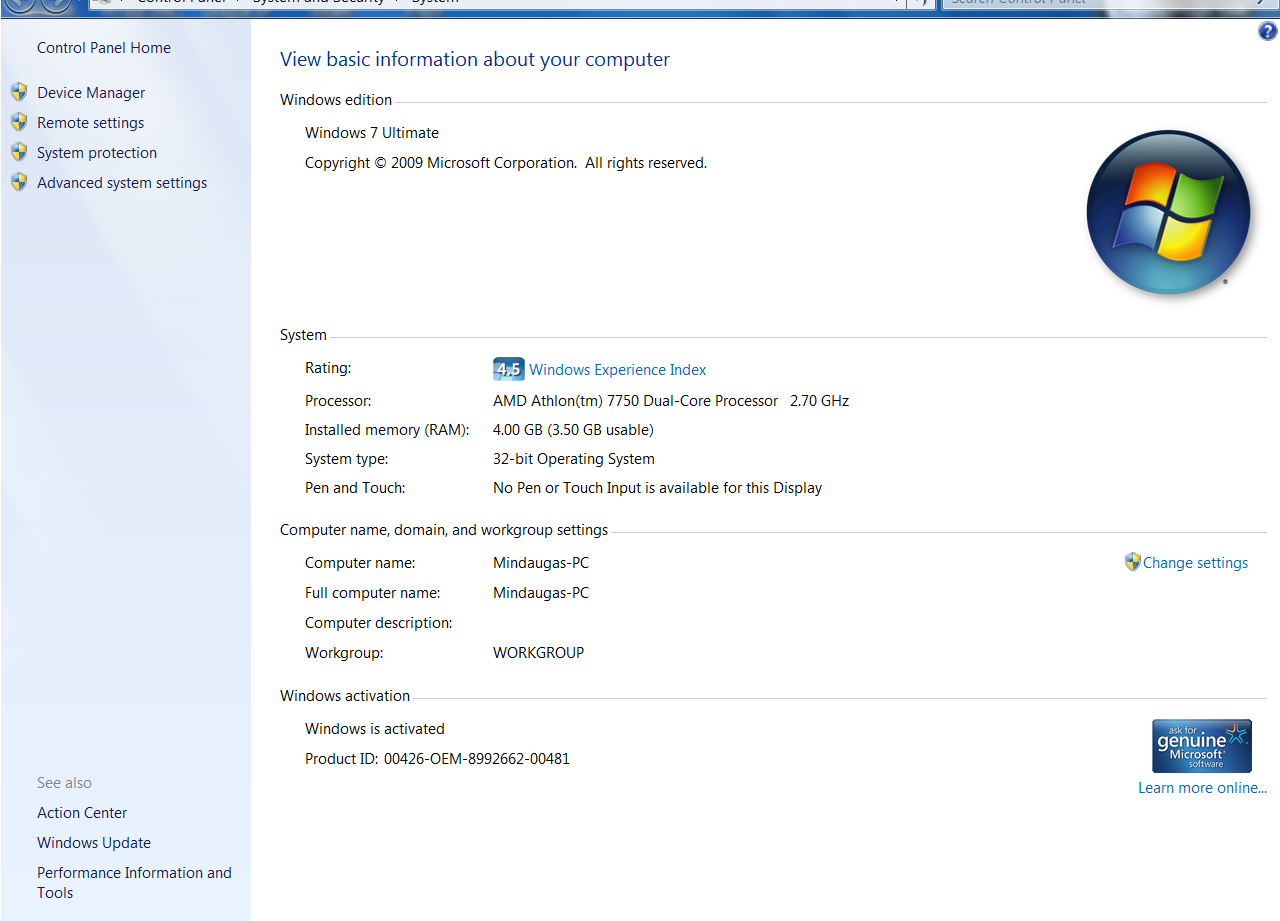This screenshot has width=1280, height=921.
Task: Click the Full computer name value Mindaugas-PC
Action: coord(541,593)
